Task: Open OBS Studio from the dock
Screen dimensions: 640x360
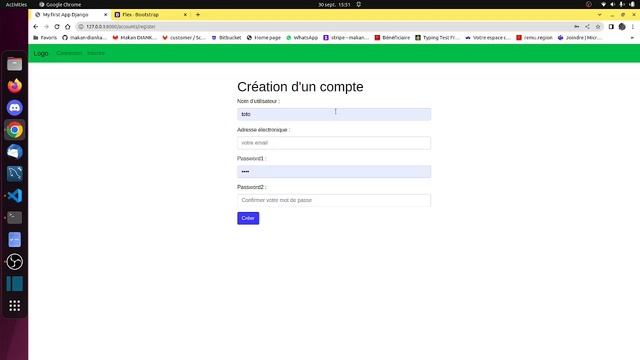Action: [x=14, y=262]
